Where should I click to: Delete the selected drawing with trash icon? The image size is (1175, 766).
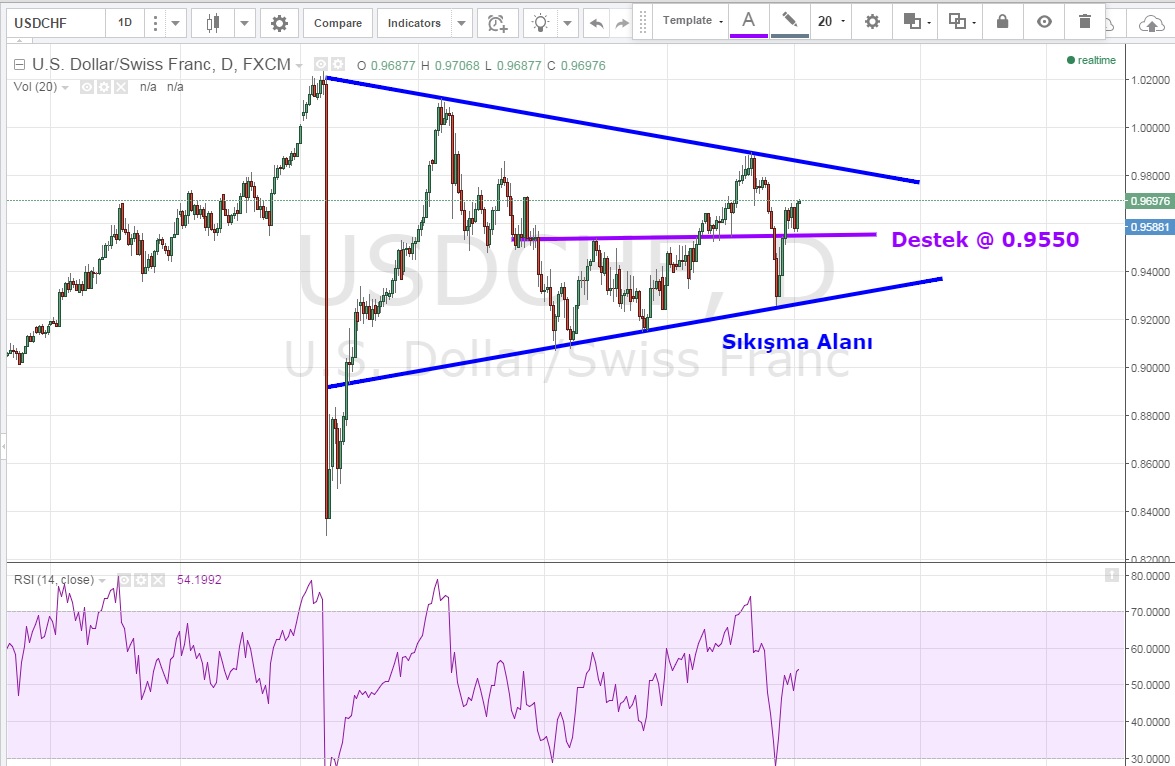pos(1085,21)
